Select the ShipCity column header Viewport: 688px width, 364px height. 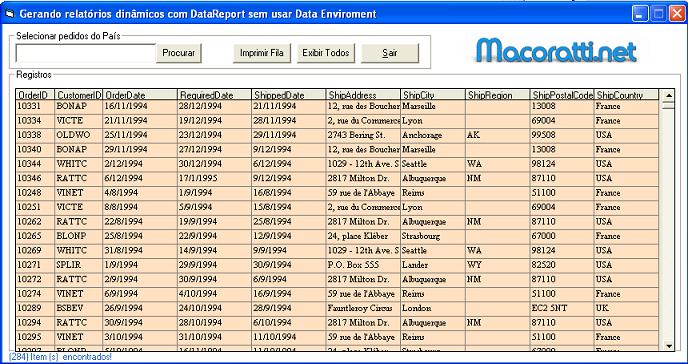[433, 95]
